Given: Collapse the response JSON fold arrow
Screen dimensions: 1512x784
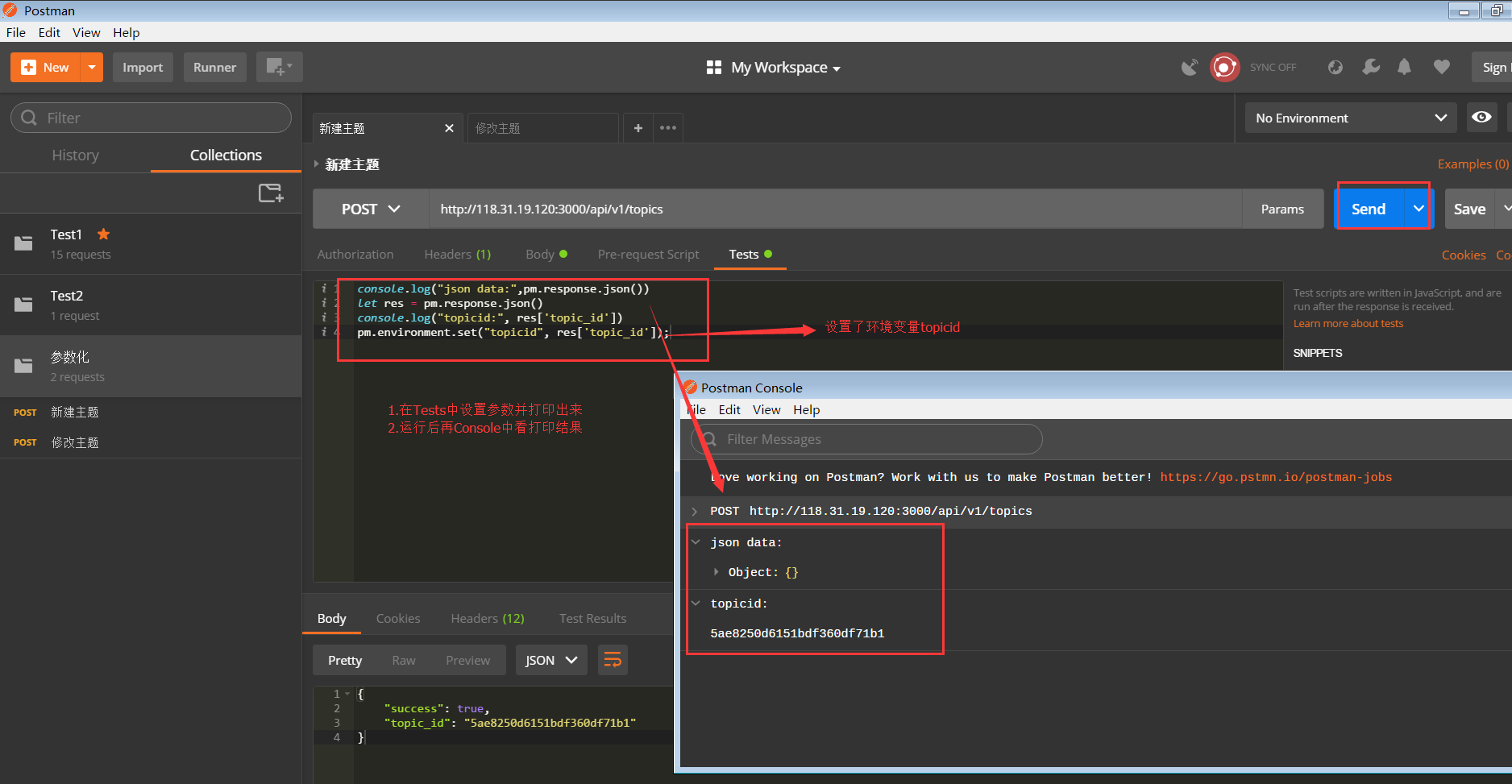Looking at the screenshot, I should click(x=347, y=694).
